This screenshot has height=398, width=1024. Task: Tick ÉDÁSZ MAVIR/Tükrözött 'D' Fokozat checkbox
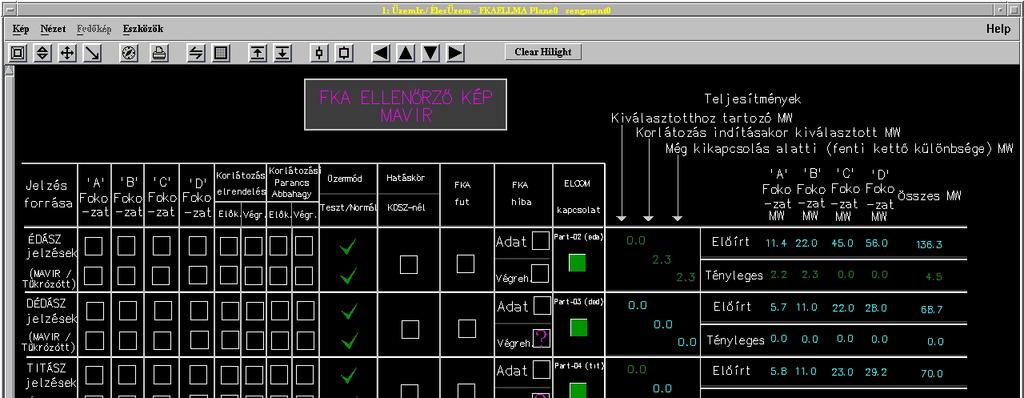pyautogui.click(x=197, y=276)
